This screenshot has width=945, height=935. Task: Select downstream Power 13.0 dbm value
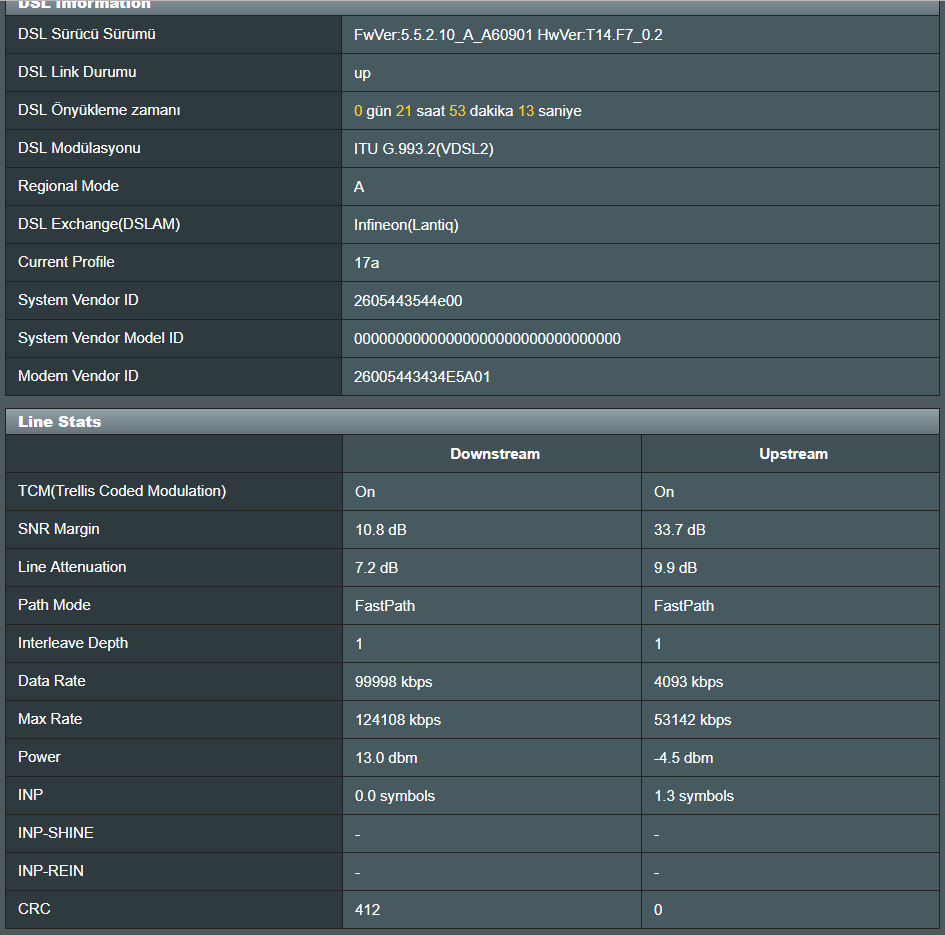click(x=386, y=758)
